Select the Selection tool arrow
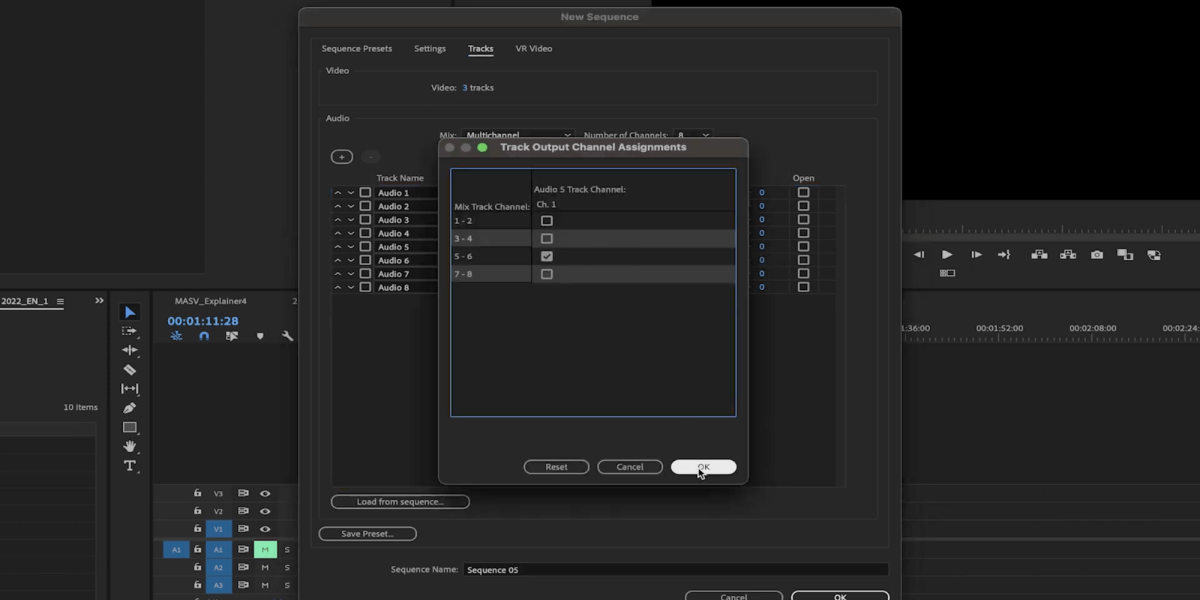Viewport: 1200px width, 600px height. tap(130, 312)
